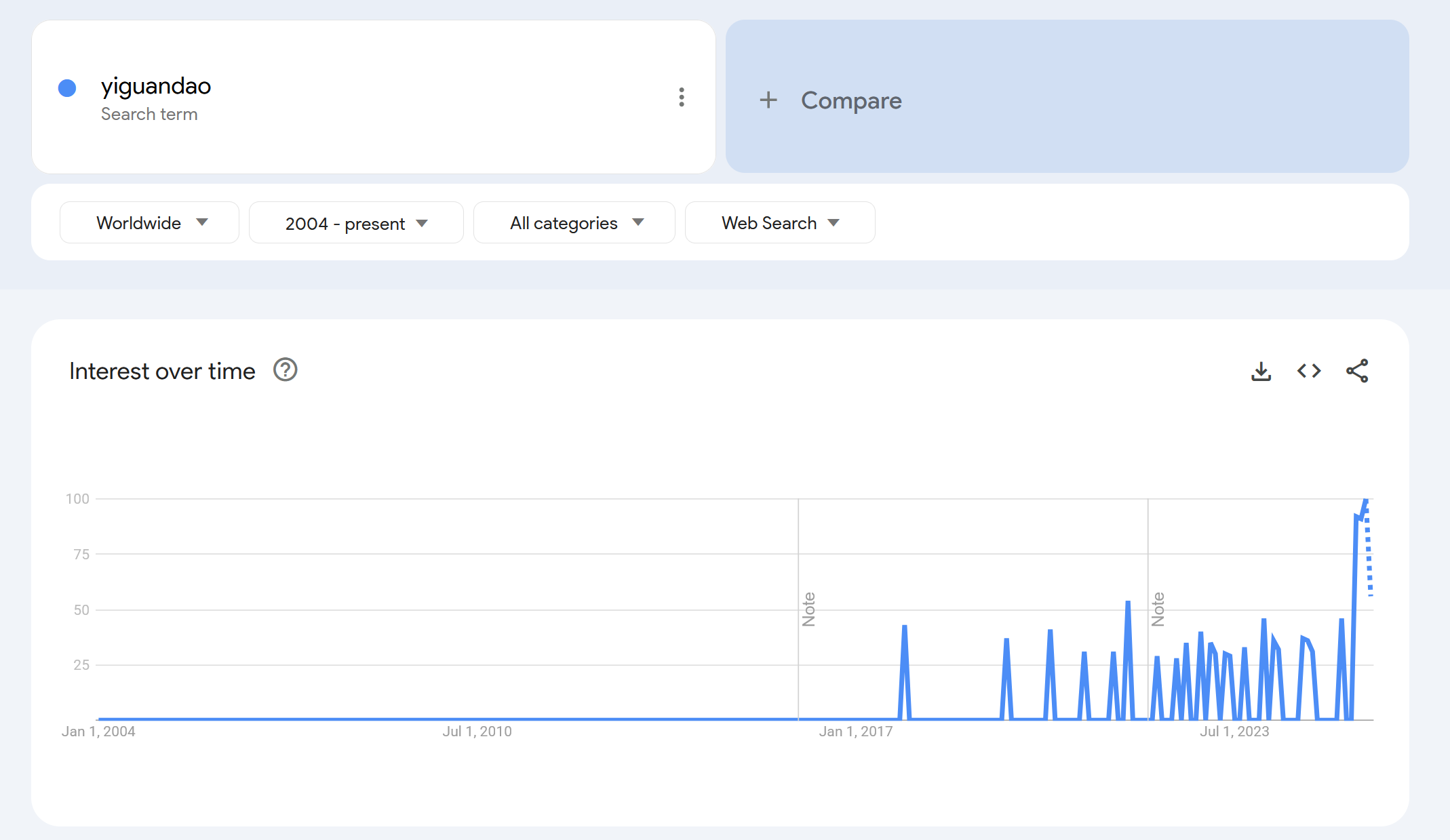This screenshot has width=1450, height=840.
Task: Click the Search term label under yiguandao
Action: pos(149,114)
